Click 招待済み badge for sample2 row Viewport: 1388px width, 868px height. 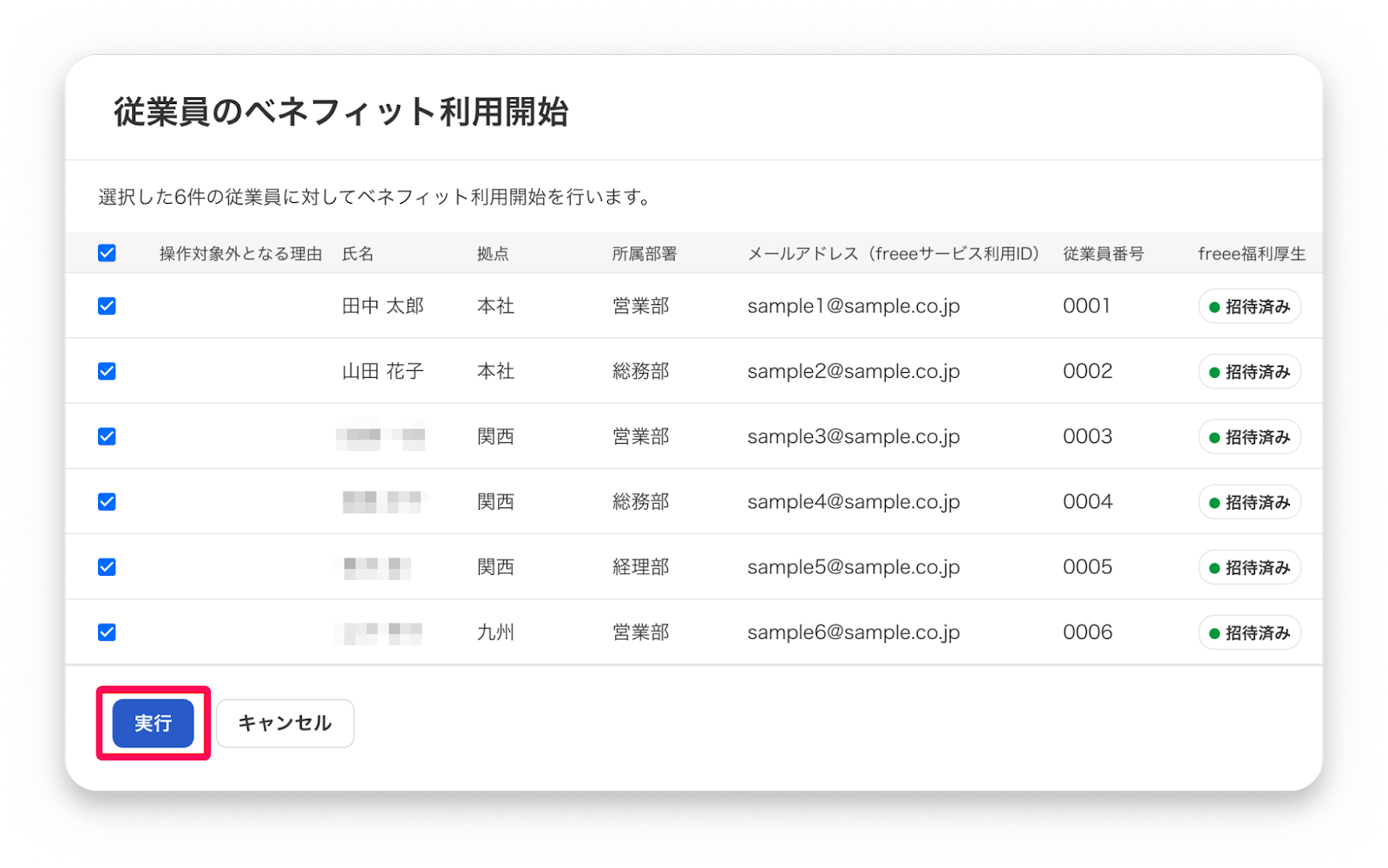[x=1249, y=372]
